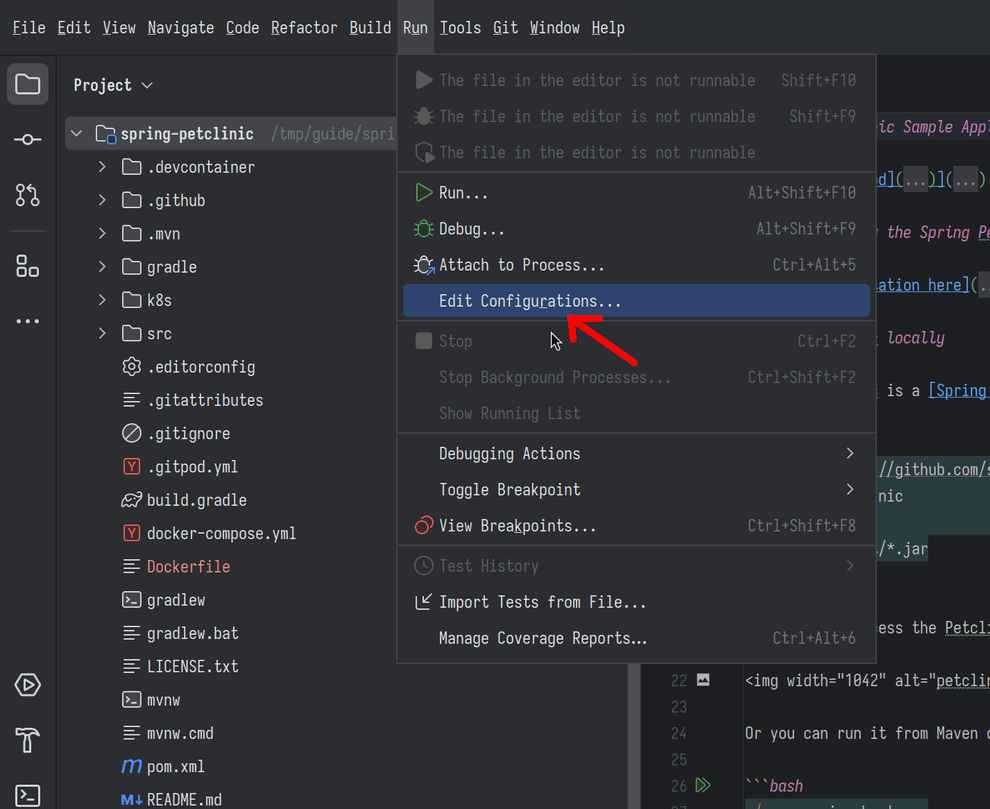Open the Code menu
The width and height of the screenshot is (990, 809).
[242, 28]
